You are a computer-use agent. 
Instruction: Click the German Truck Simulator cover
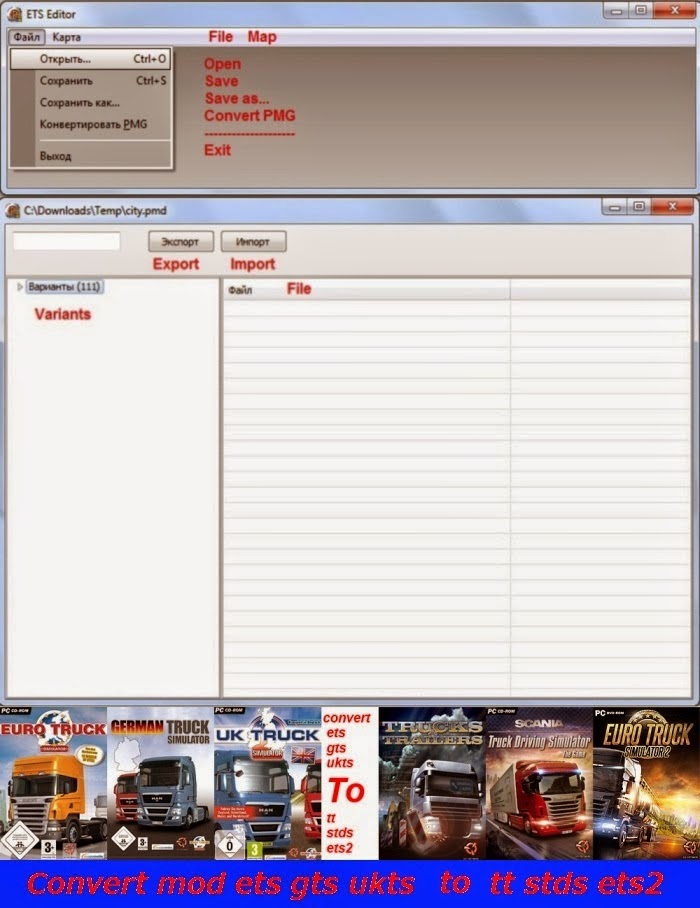point(160,783)
